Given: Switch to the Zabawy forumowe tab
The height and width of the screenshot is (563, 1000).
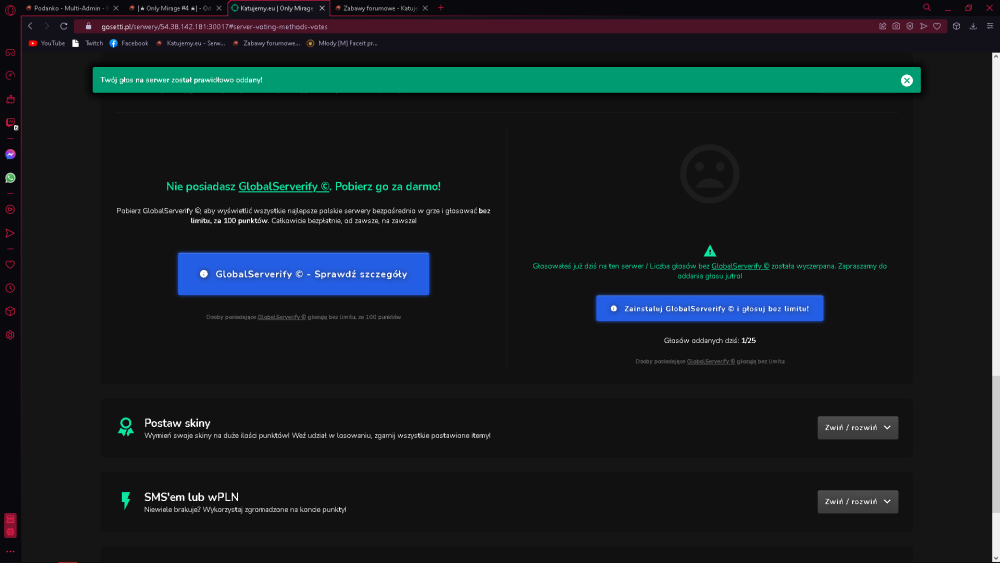Looking at the screenshot, I should coord(380,8).
